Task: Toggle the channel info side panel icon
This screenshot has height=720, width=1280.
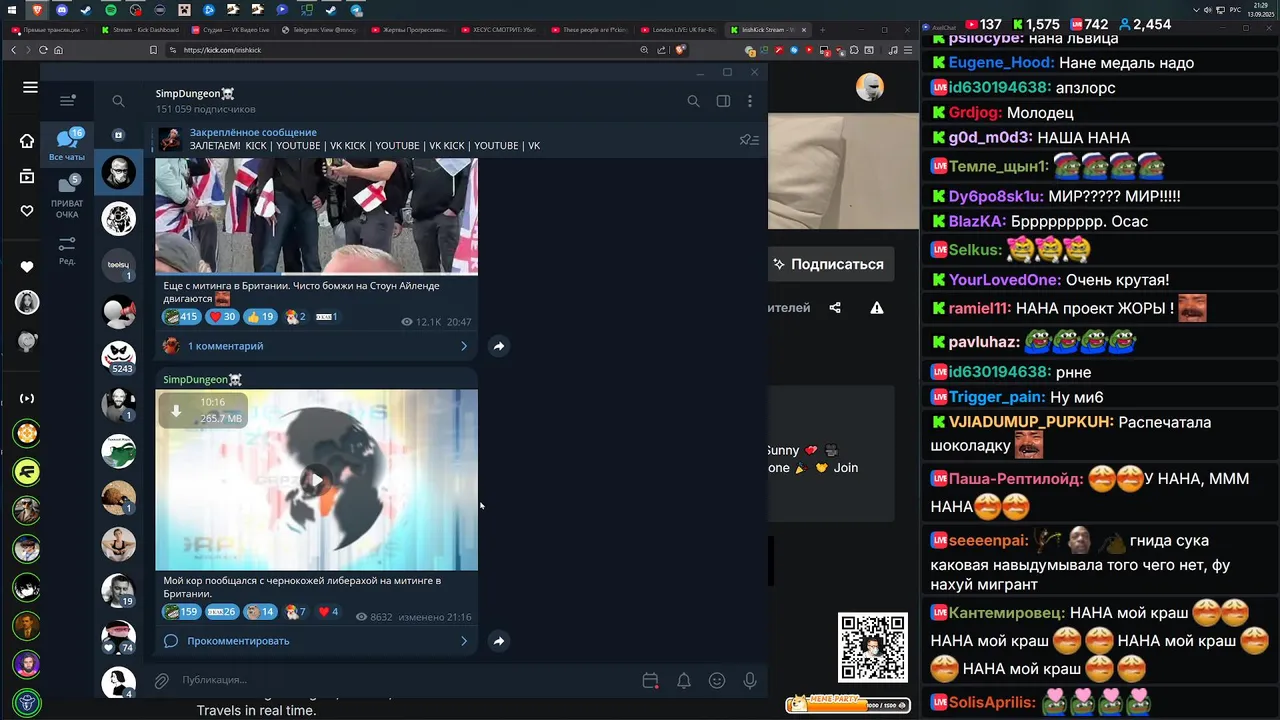Action: tap(723, 101)
